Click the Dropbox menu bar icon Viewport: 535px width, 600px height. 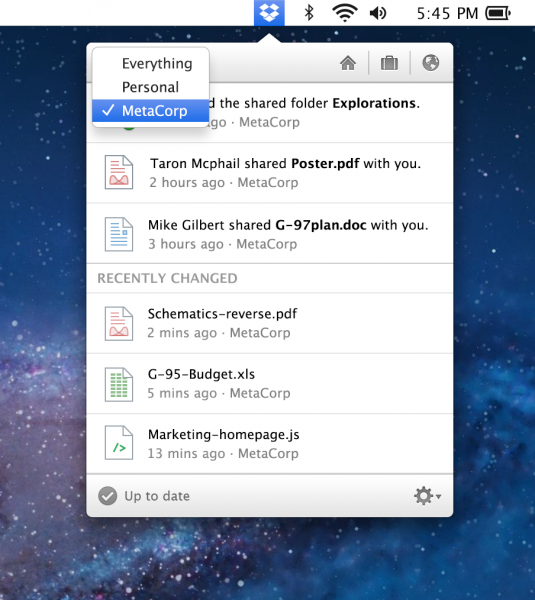click(x=269, y=13)
